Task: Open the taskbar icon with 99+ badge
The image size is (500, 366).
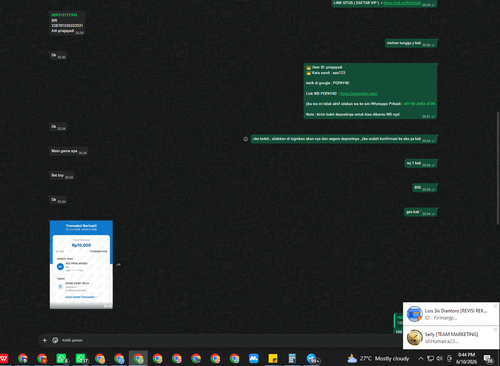Action: click(312, 359)
